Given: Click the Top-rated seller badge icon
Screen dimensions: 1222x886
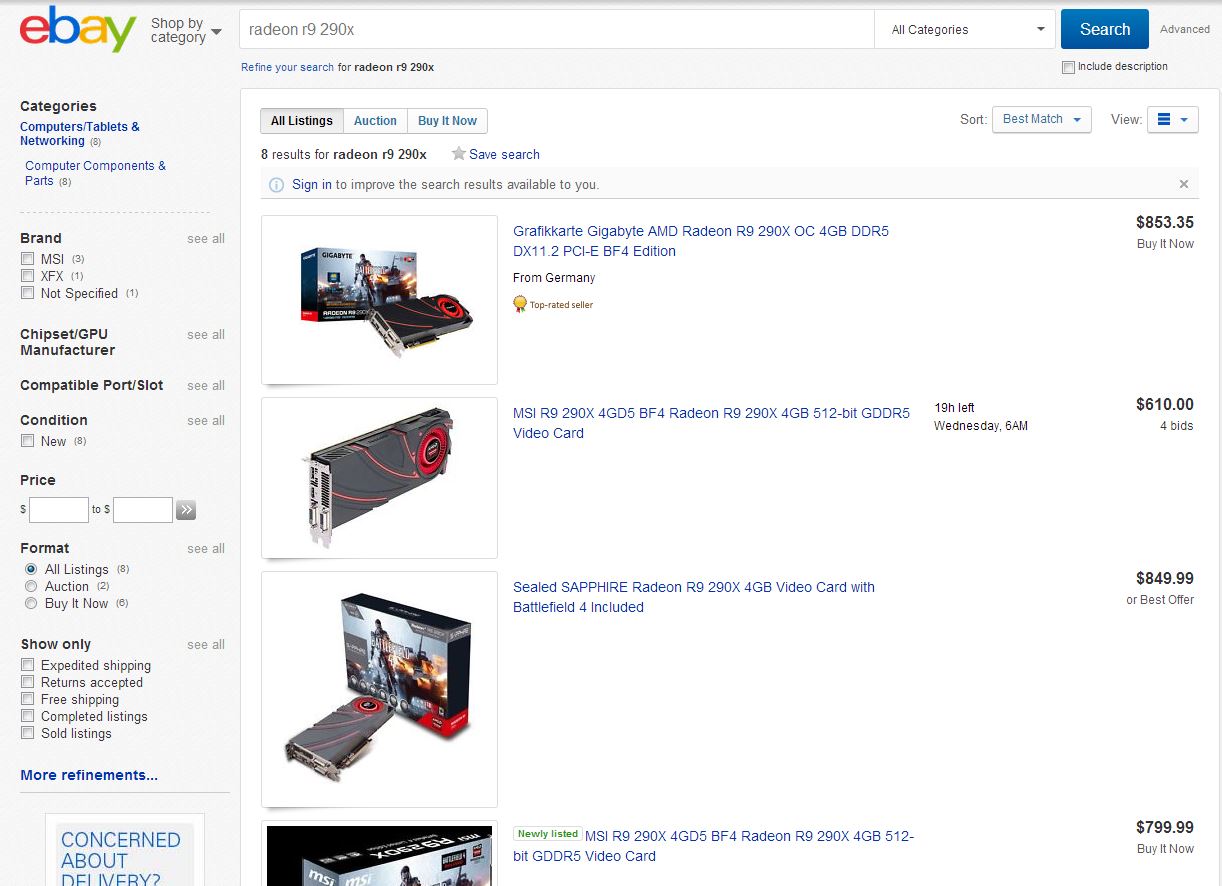Looking at the screenshot, I should 520,304.
